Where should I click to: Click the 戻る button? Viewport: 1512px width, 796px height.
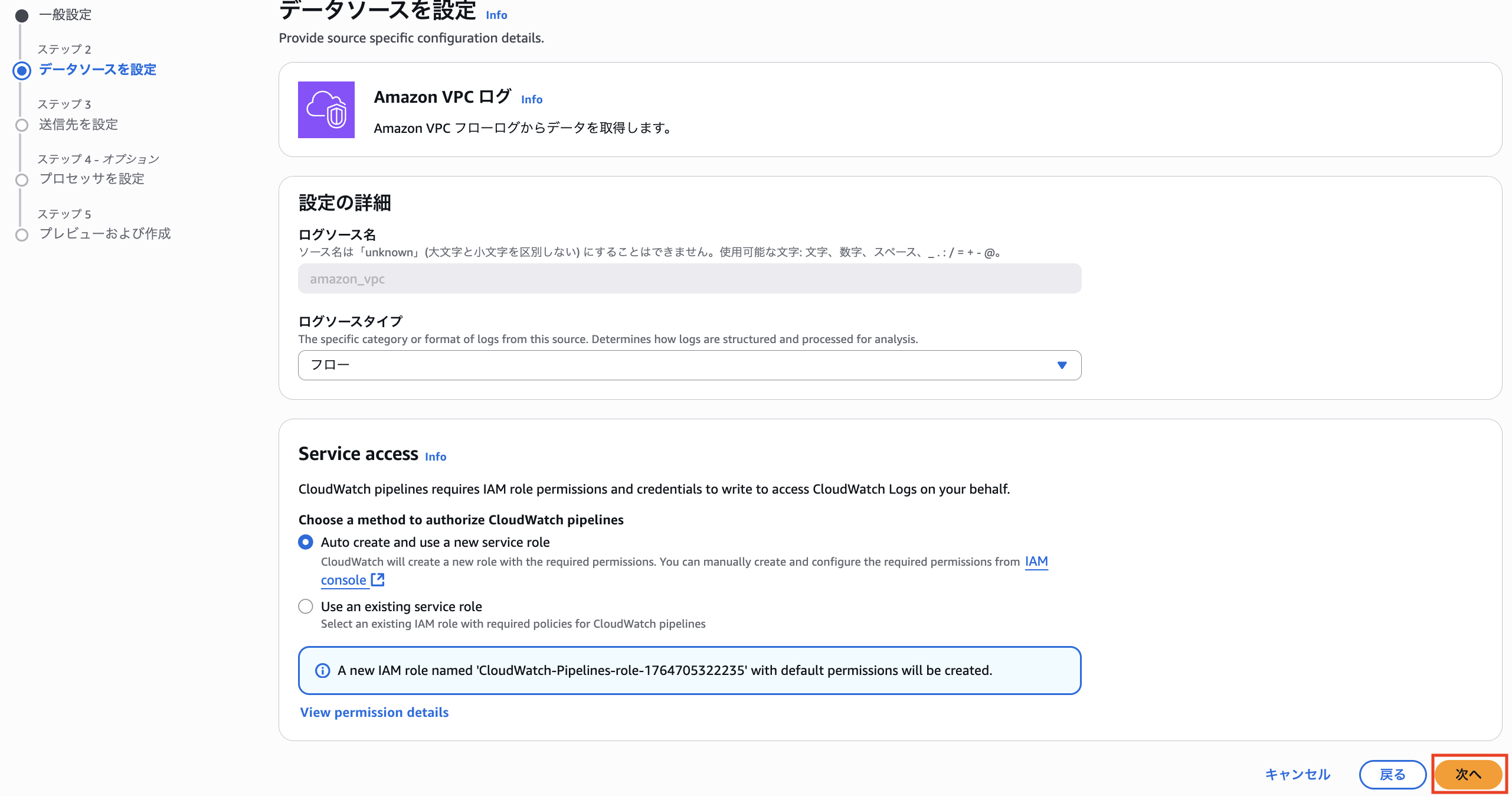click(x=1392, y=774)
